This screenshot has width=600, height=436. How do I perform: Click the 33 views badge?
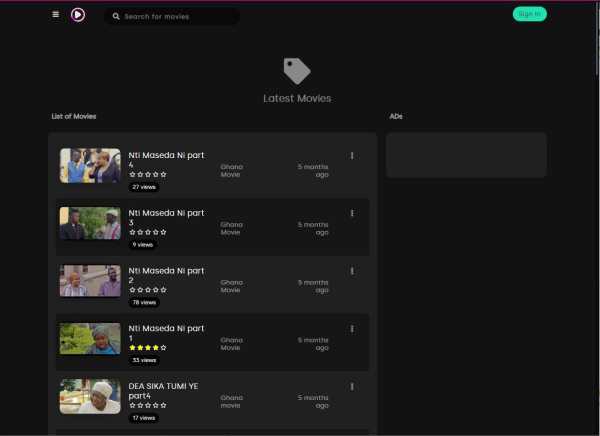click(144, 360)
